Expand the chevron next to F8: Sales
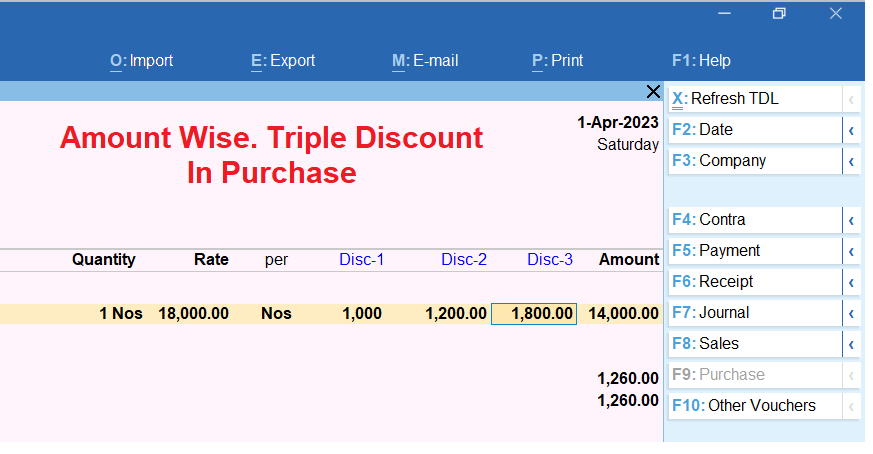Screen dimensions: 873x454 [x=851, y=345]
